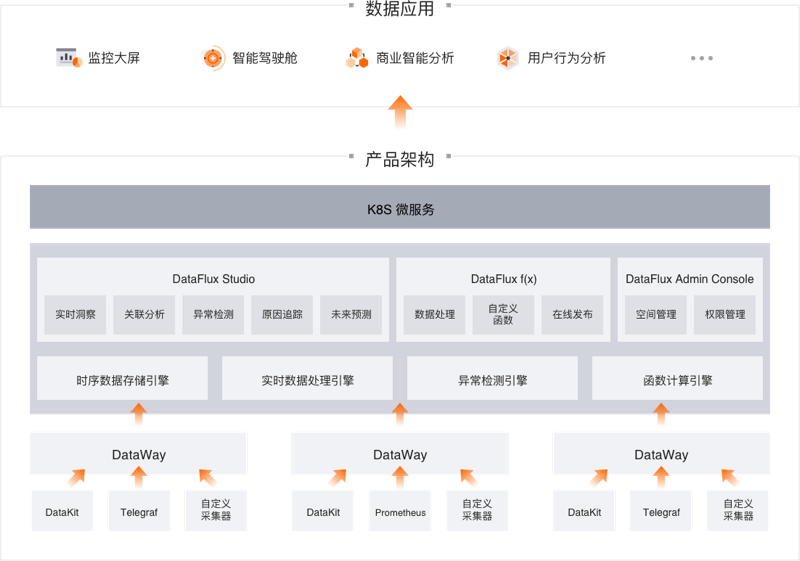Viewport: 800px width, 561px height.
Task: Click the 监控大屏 dashboard chart icon
Action: [x=69, y=58]
